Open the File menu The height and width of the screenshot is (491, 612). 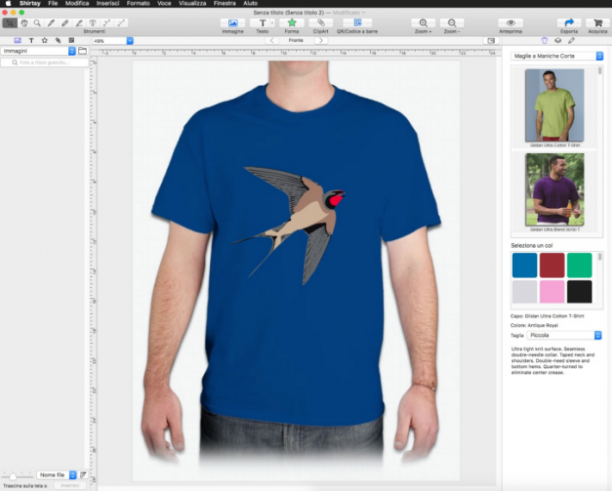pyautogui.click(x=53, y=3)
